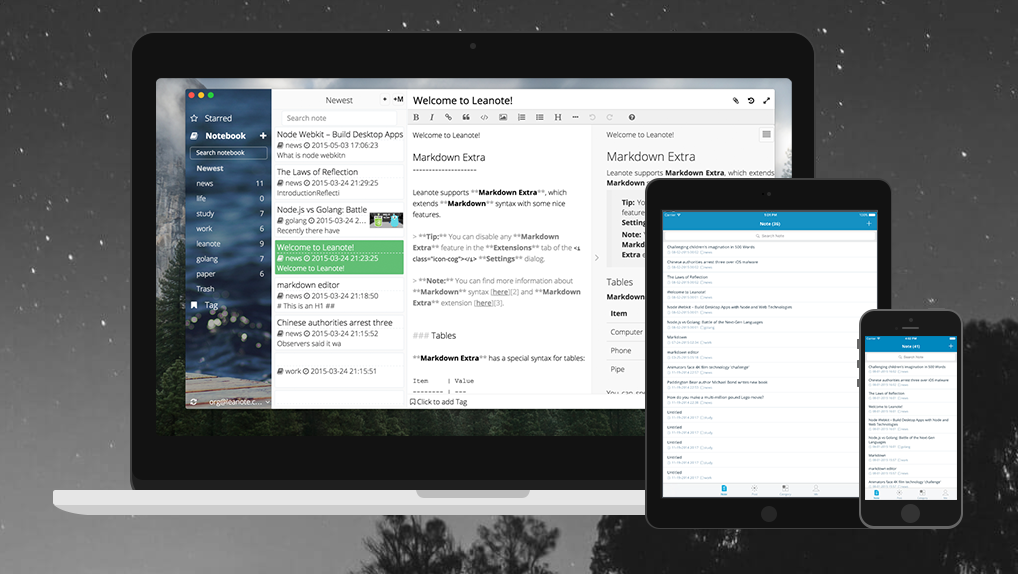Screen dimensions: 1018x574
Task: Click to add Tag link
Action: tap(438, 402)
